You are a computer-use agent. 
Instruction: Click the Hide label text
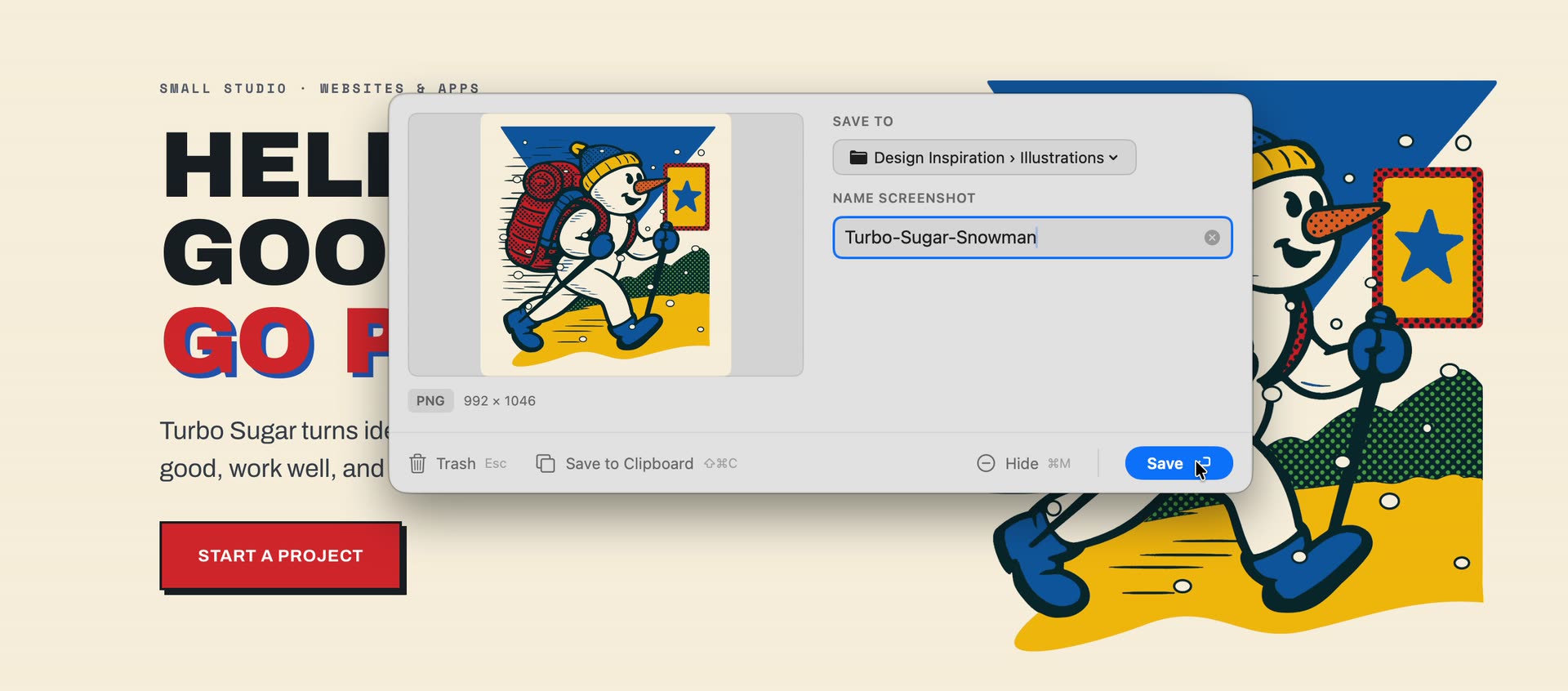click(x=1022, y=464)
